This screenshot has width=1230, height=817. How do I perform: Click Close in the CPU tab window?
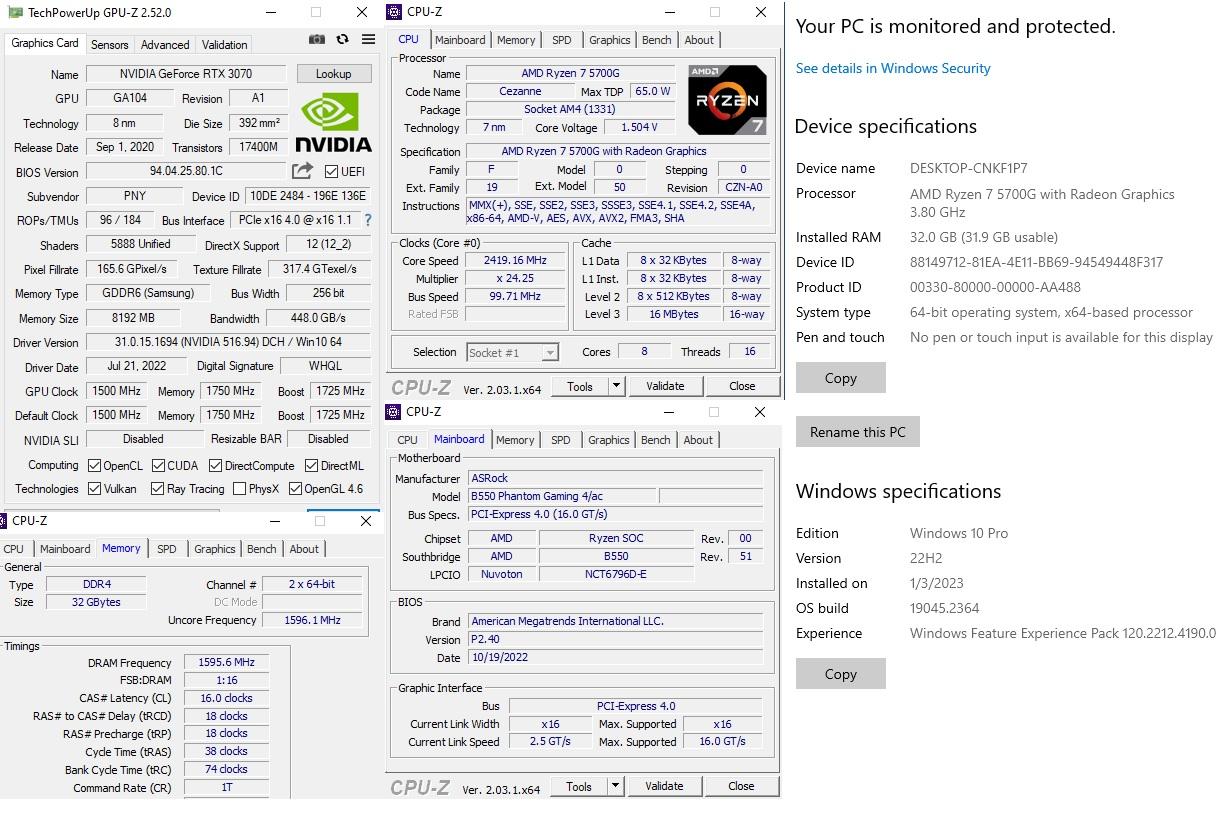742,386
